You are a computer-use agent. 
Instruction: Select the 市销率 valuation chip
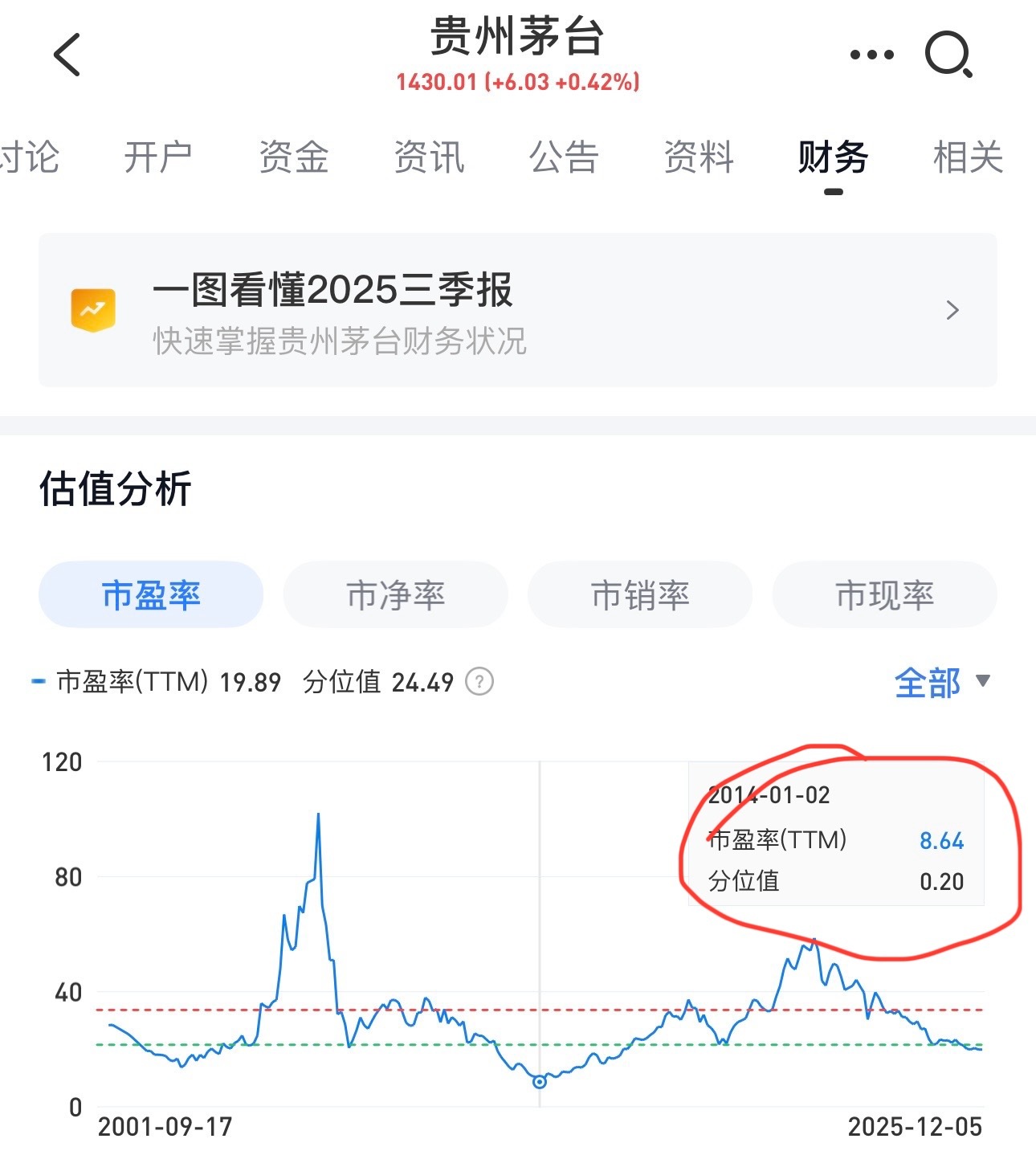click(x=640, y=594)
